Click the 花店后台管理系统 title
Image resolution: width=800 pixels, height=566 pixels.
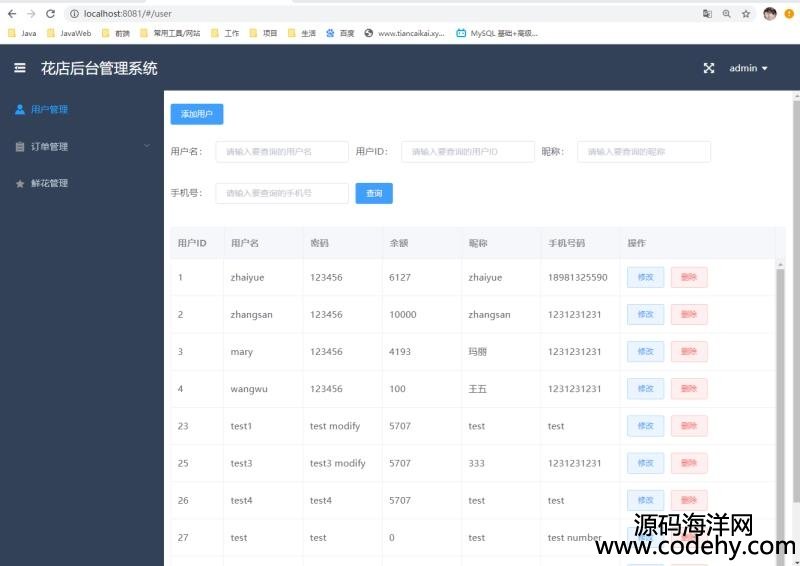(99, 68)
